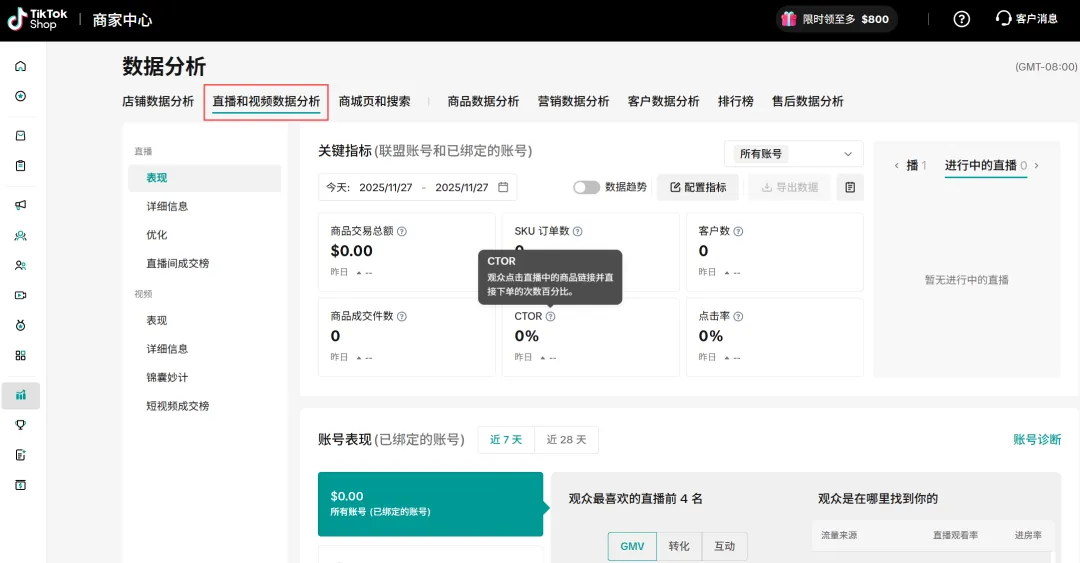1080x563 pixels.
Task: Click the trophy icon in left sidebar
Action: coord(20,425)
